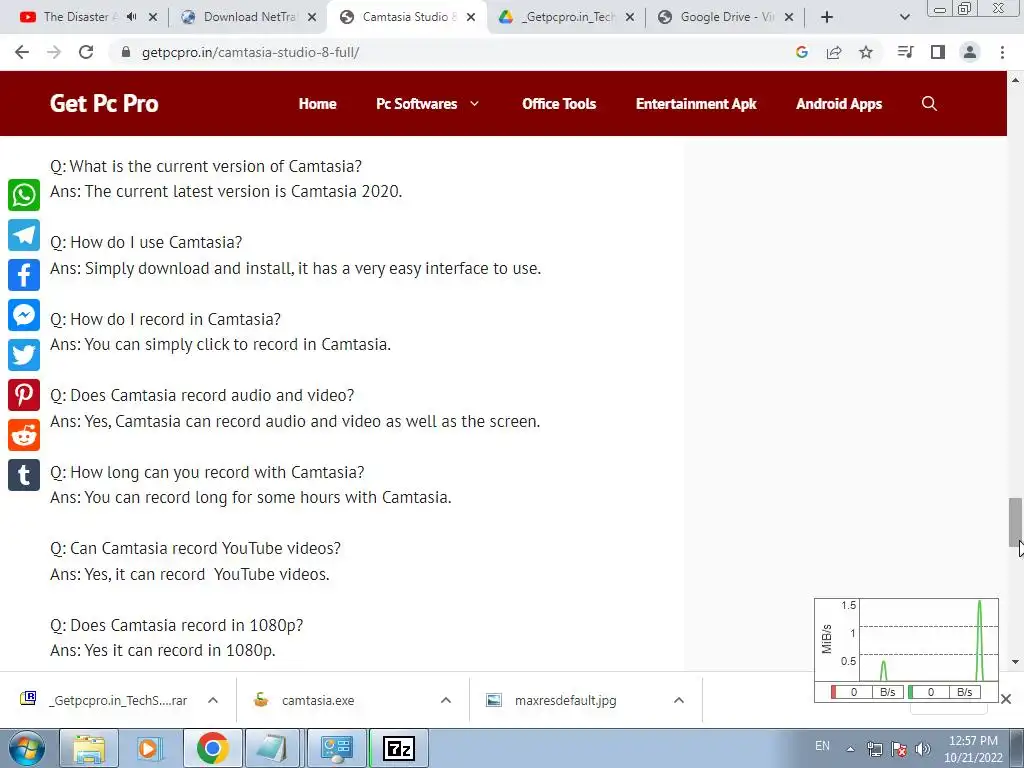Click the volume icon in system tray
This screenshot has width=1024, height=768.
[923, 749]
